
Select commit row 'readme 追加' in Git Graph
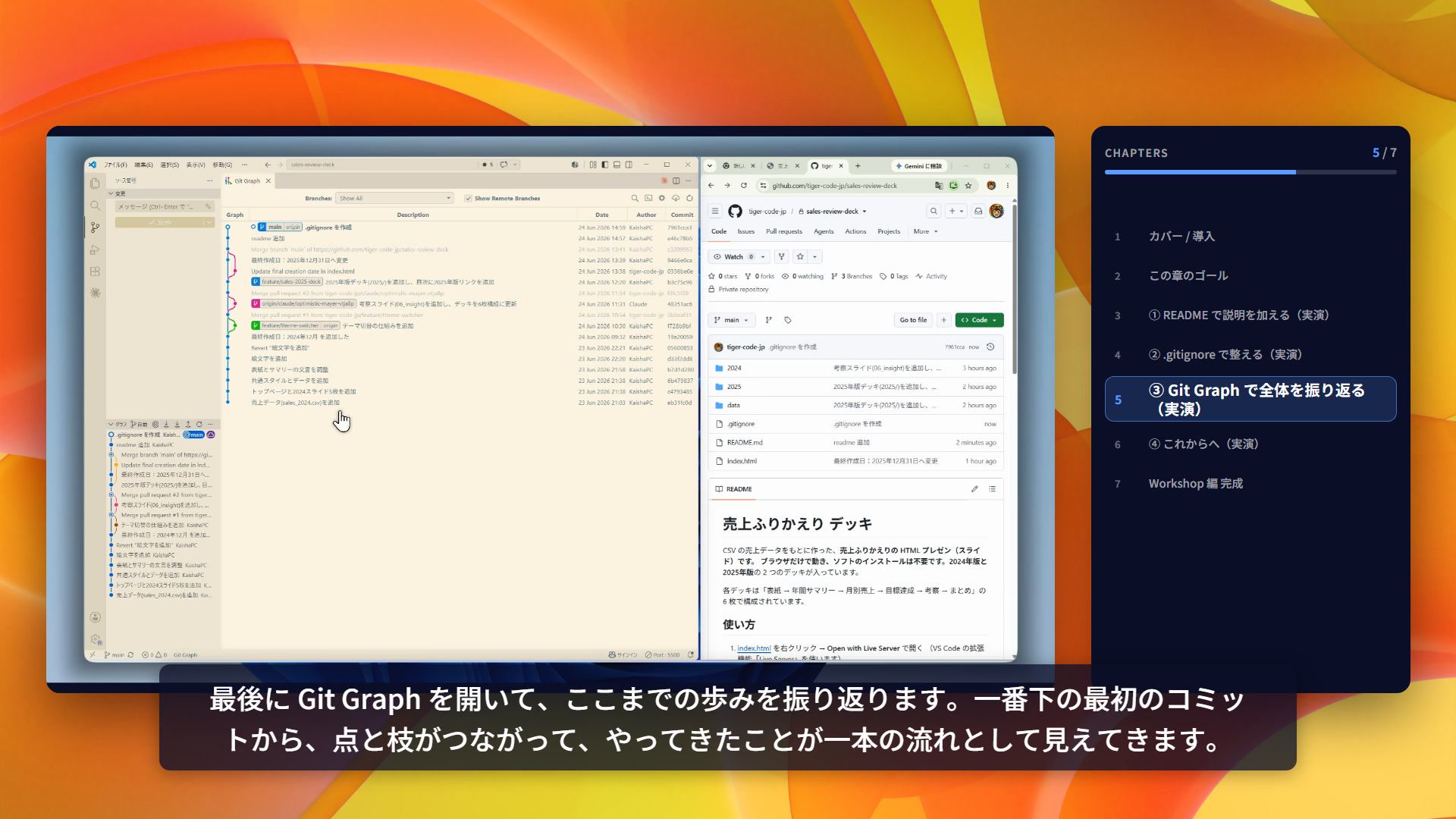point(460,238)
